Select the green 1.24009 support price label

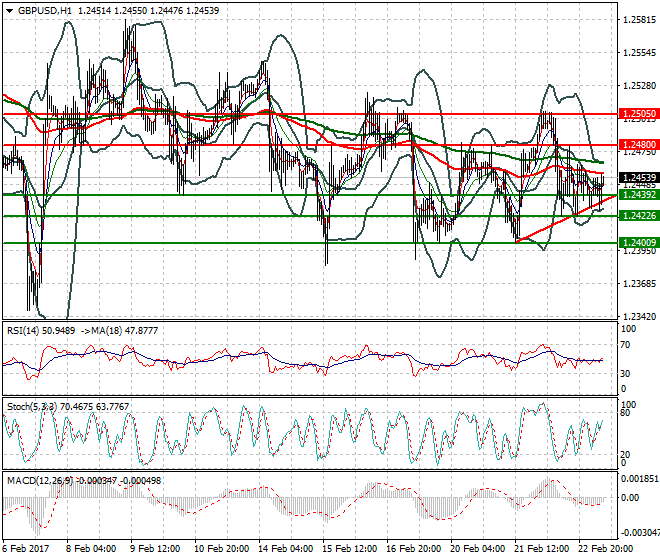tap(638, 242)
